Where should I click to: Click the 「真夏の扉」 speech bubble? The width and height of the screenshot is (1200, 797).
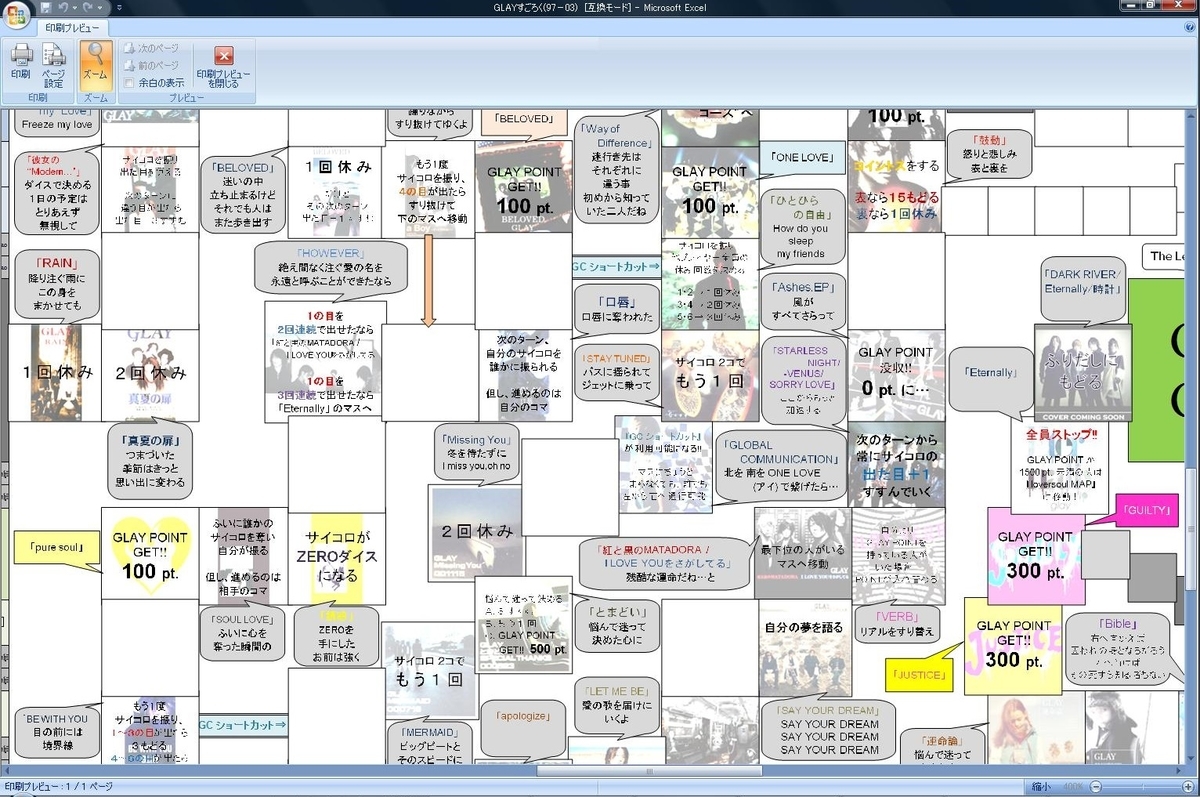(150, 460)
